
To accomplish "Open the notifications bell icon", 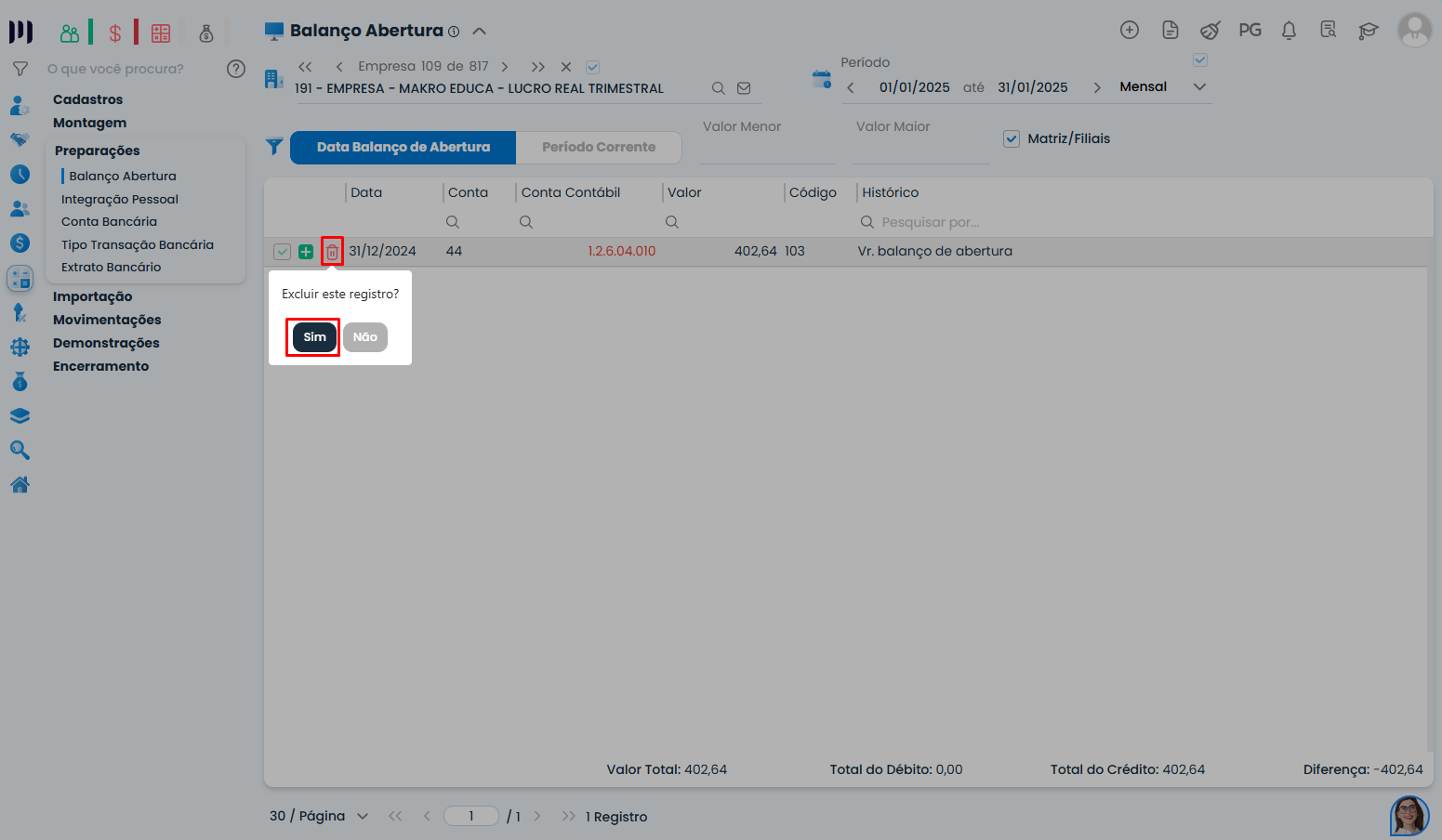I will 1289,31.
